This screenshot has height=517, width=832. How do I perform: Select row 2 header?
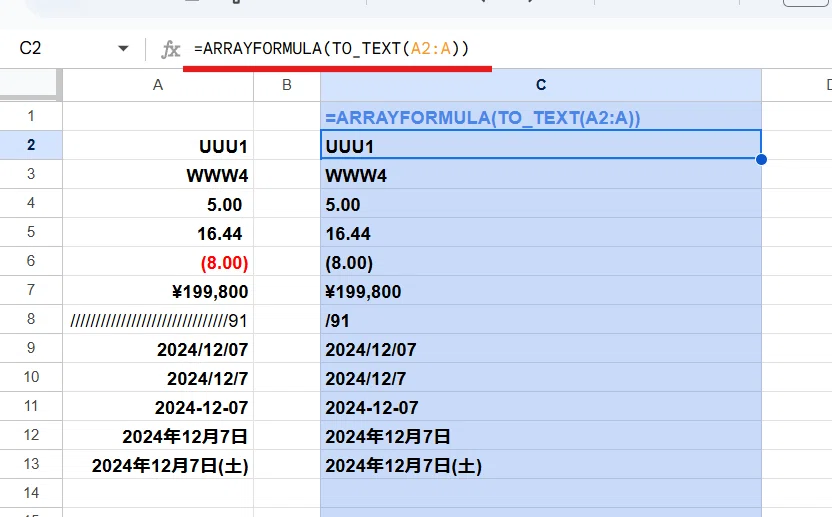pyautogui.click(x=31, y=145)
